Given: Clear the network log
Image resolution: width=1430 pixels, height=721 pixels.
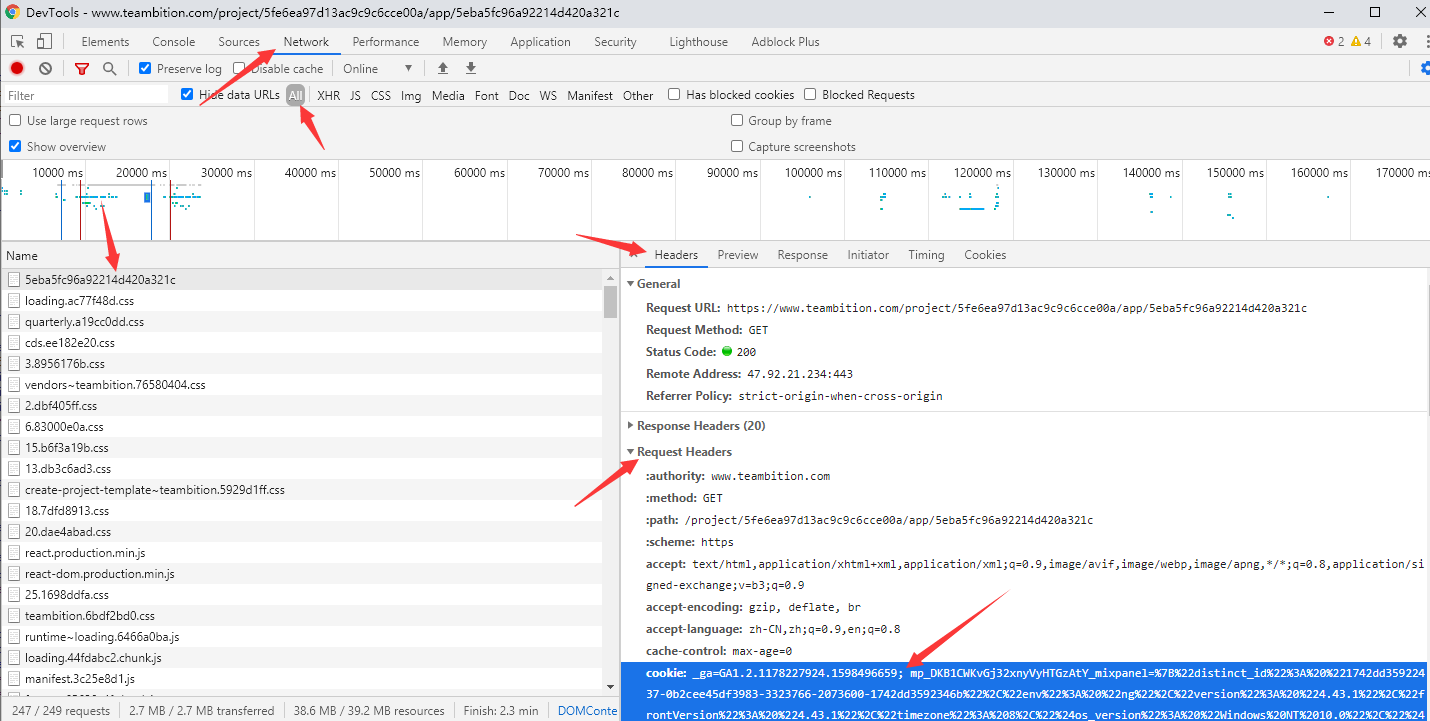Looking at the screenshot, I should click(x=45, y=69).
